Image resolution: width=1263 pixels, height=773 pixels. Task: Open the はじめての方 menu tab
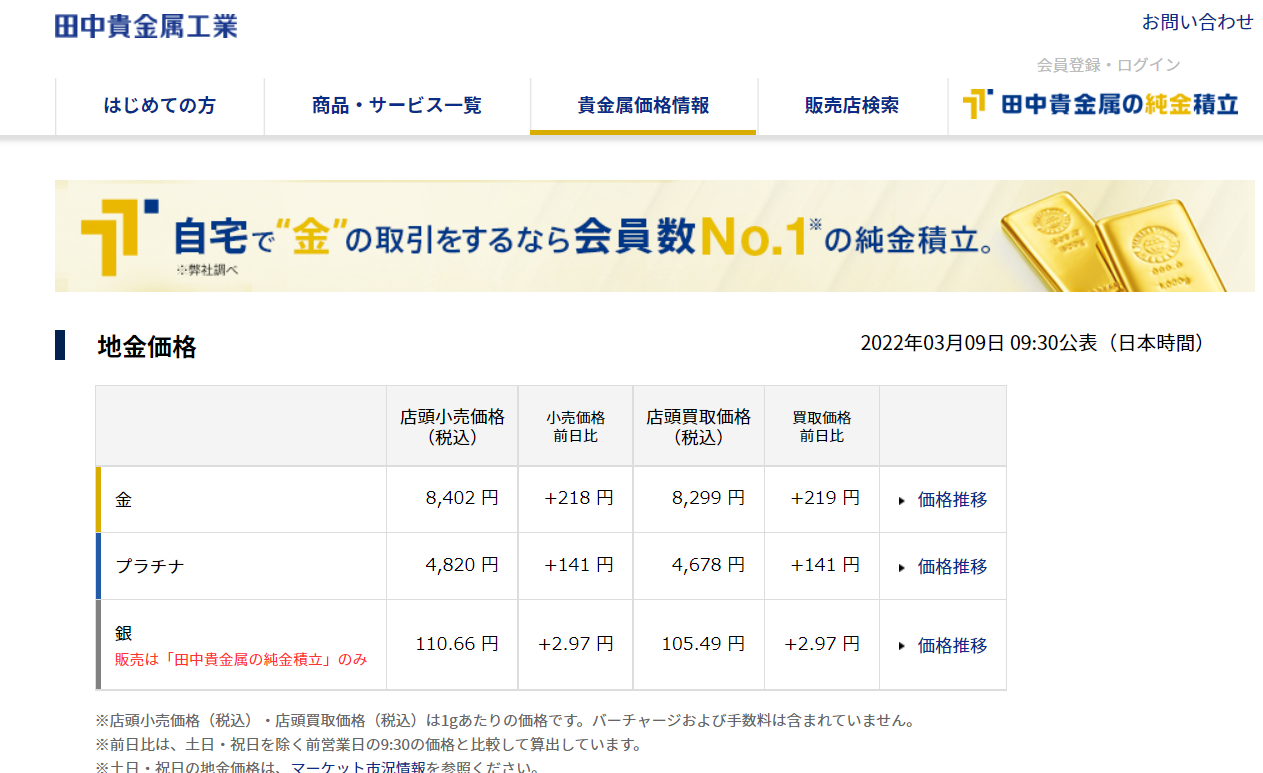pyautogui.click(x=160, y=105)
